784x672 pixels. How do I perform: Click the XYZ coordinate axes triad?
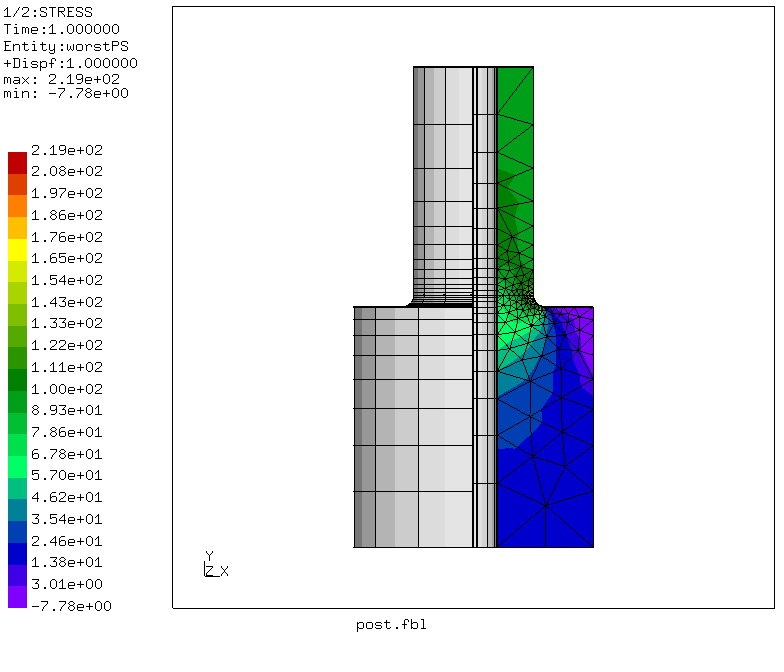tap(216, 564)
